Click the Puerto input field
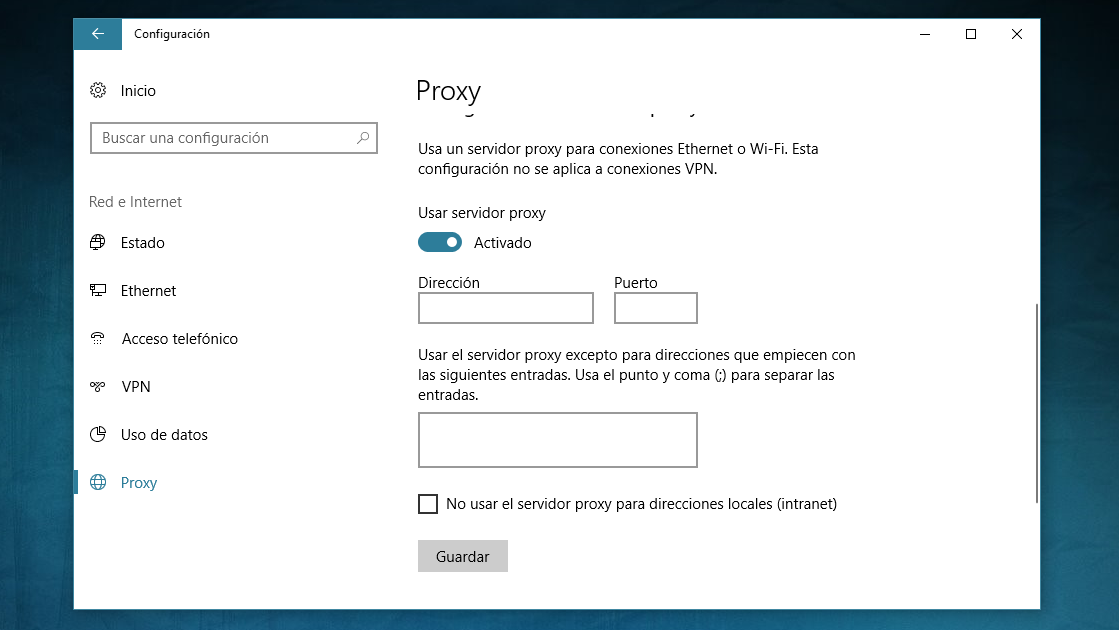Image resolution: width=1119 pixels, height=630 pixels. (655, 308)
